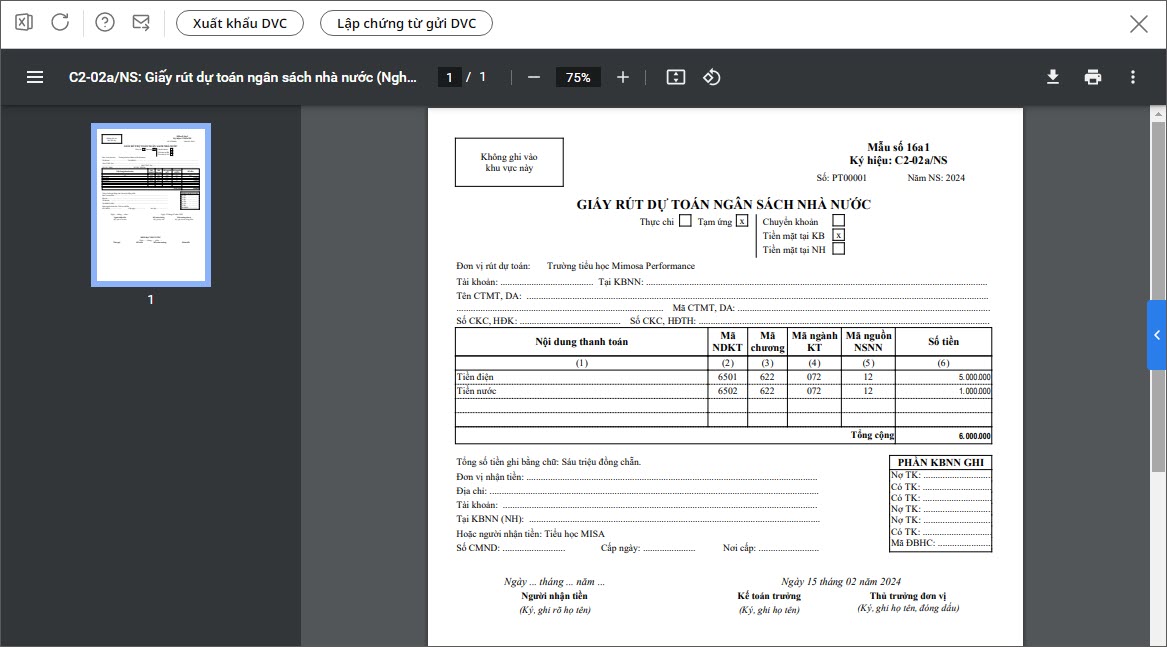Open the help question mark icon
Screen dimensions: 1167x647
coord(105,23)
